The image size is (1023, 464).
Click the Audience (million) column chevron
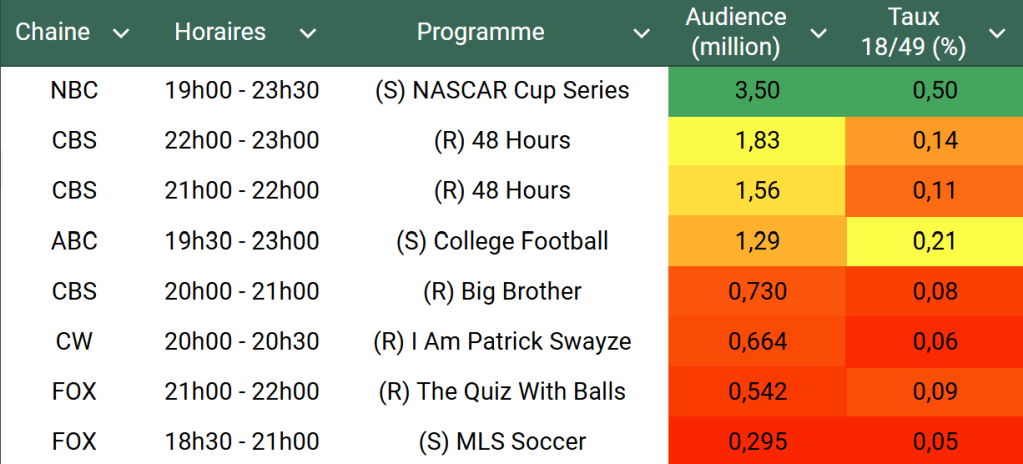[x=818, y=33]
